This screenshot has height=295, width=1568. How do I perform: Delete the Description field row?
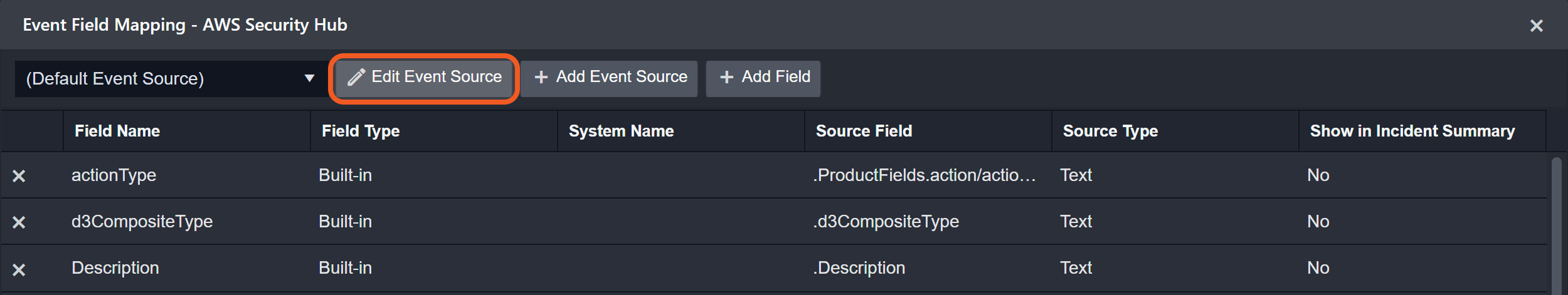tap(19, 269)
